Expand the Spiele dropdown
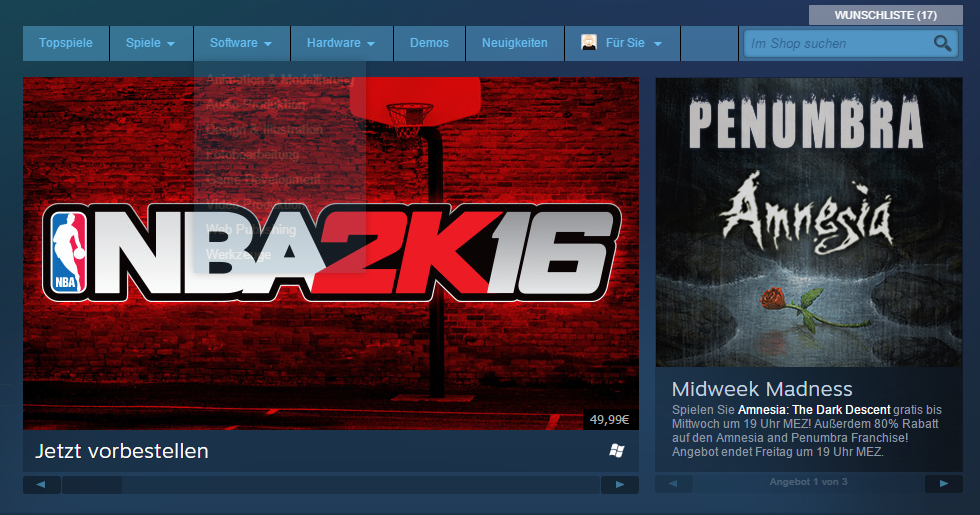Screen dimensions: 980x515 coord(150,43)
